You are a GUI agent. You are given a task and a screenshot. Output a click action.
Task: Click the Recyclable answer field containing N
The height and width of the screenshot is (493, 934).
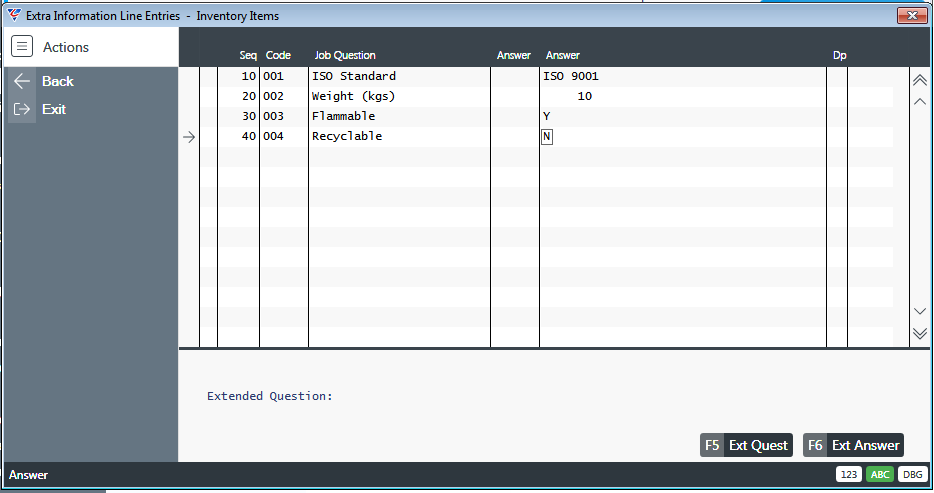coord(547,137)
